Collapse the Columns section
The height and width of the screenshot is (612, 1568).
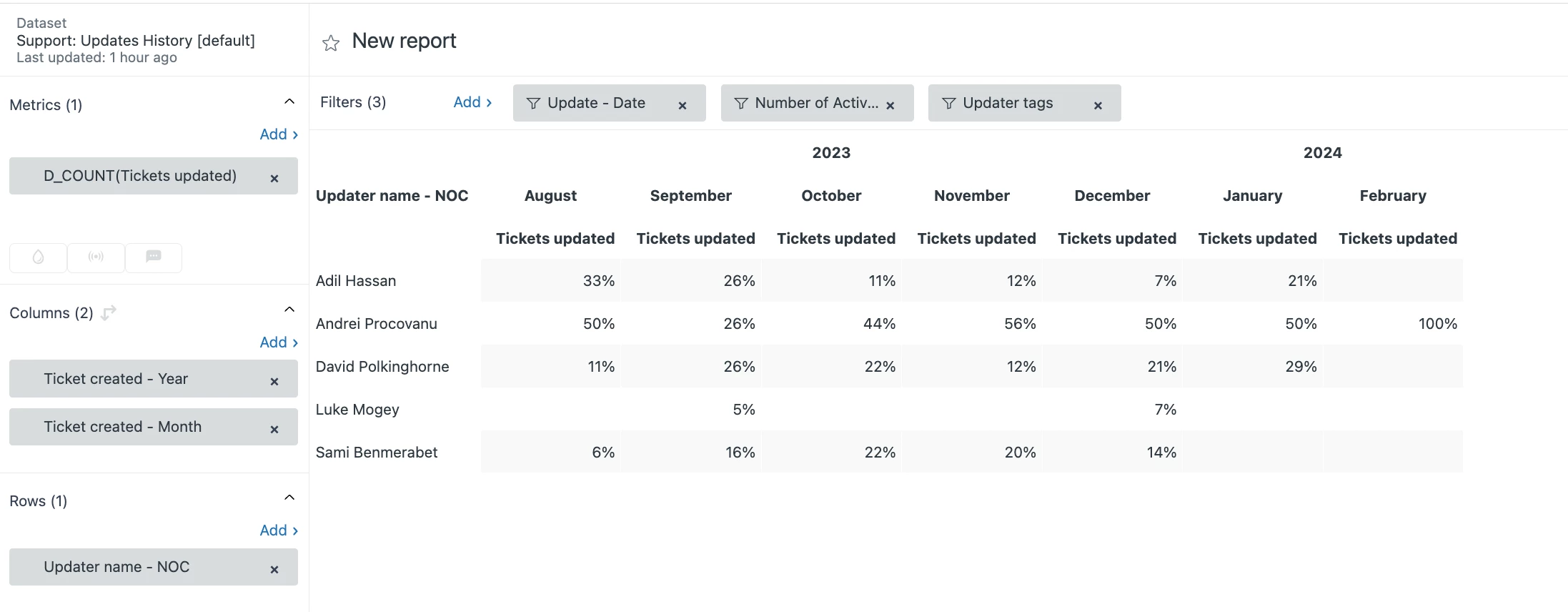pos(289,310)
